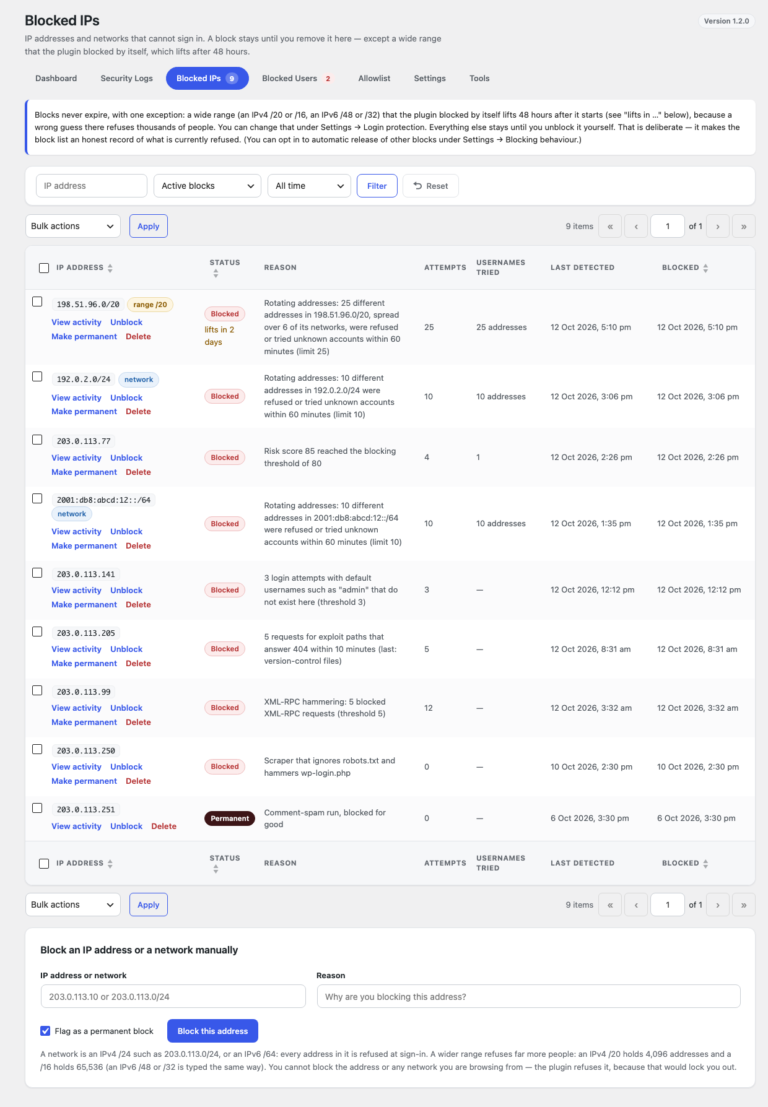Go to last page in top pagination
The height and width of the screenshot is (1107, 768).
pyautogui.click(x=743, y=227)
